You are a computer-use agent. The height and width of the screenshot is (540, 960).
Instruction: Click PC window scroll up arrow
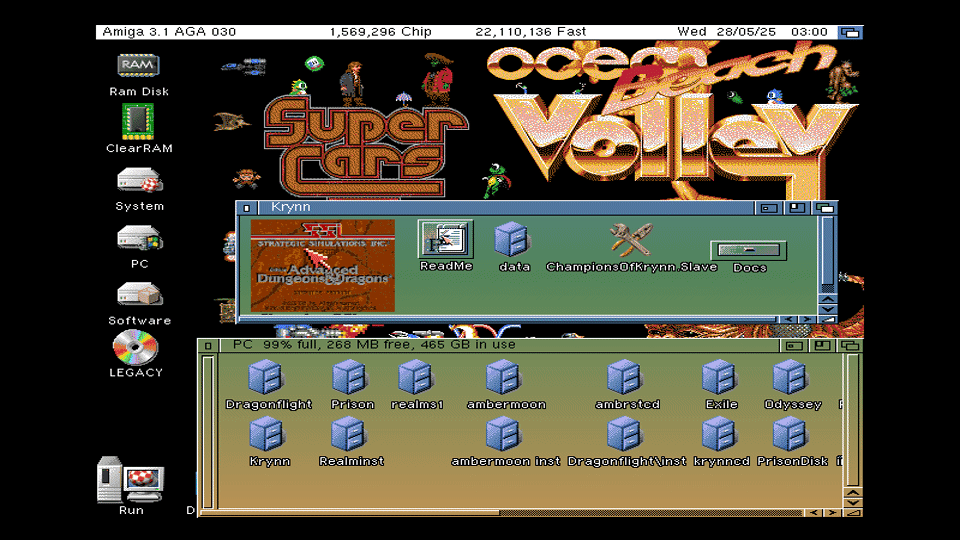[853, 492]
